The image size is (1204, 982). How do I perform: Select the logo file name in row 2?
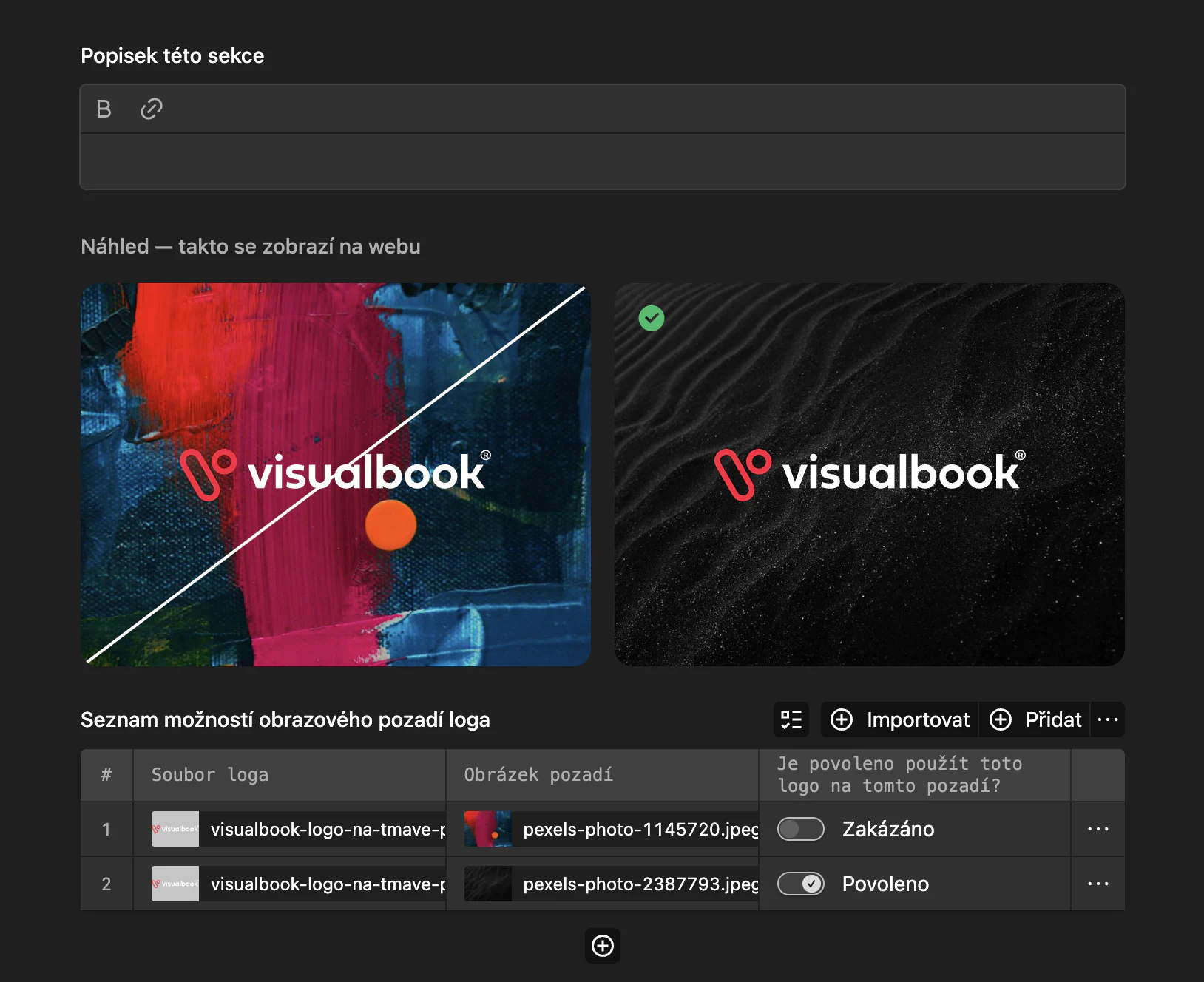pos(328,884)
